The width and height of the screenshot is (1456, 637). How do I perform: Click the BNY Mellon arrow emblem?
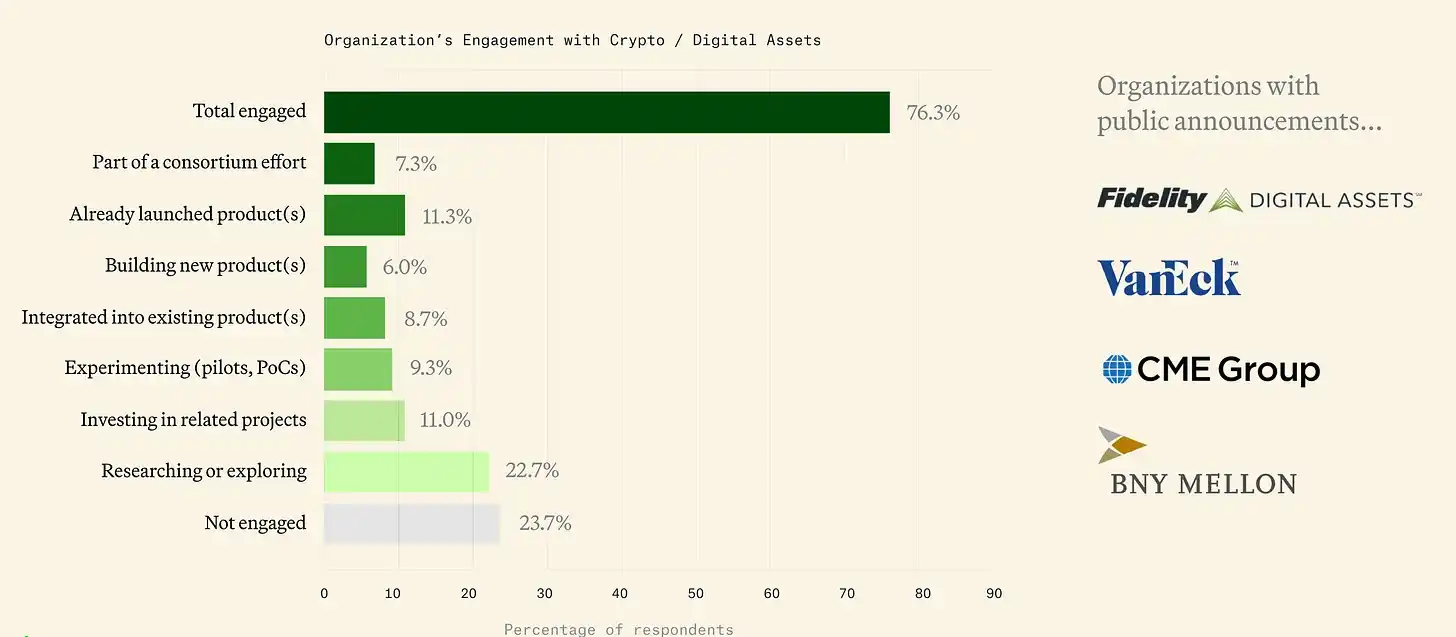[x=1122, y=445]
